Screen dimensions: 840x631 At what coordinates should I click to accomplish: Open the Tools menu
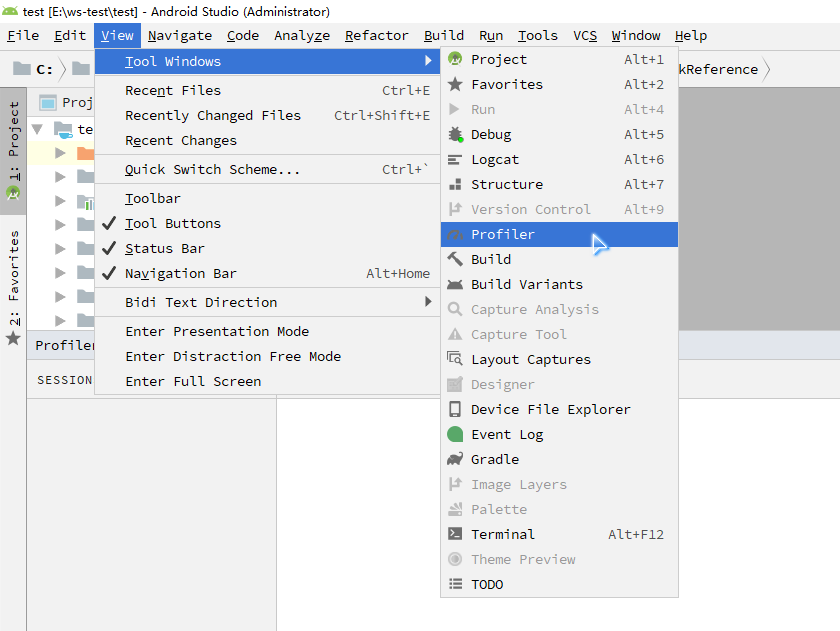[537, 35]
